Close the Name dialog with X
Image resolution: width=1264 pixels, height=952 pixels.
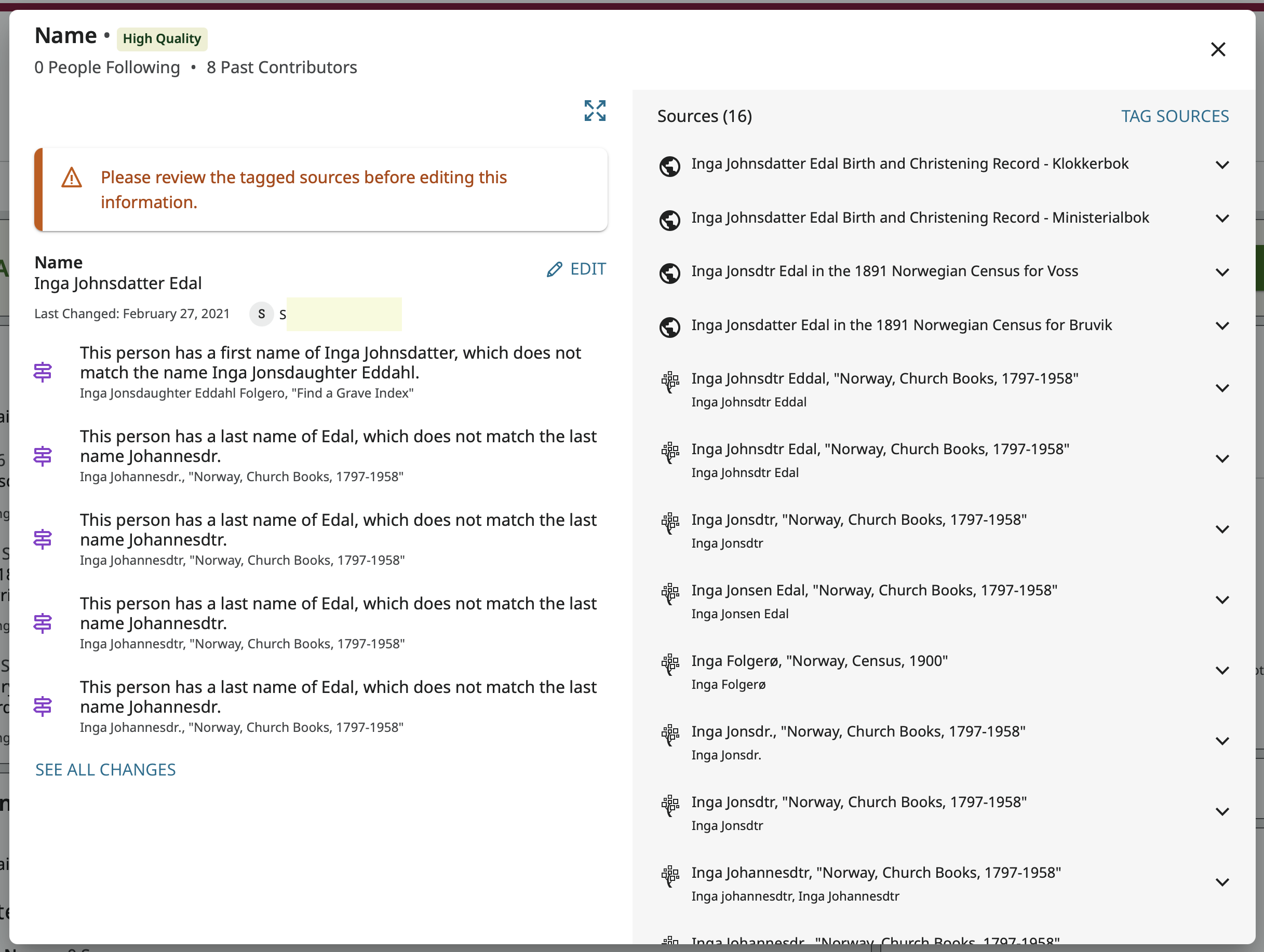[x=1218, y=50]
